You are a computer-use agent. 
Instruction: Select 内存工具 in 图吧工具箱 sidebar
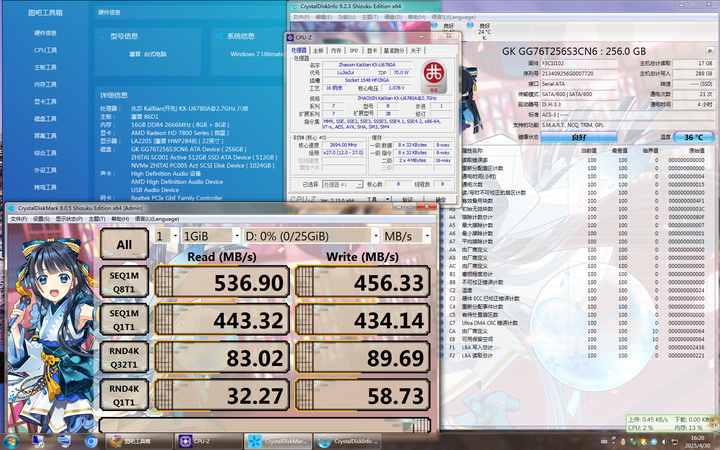(x=45, y=84)
